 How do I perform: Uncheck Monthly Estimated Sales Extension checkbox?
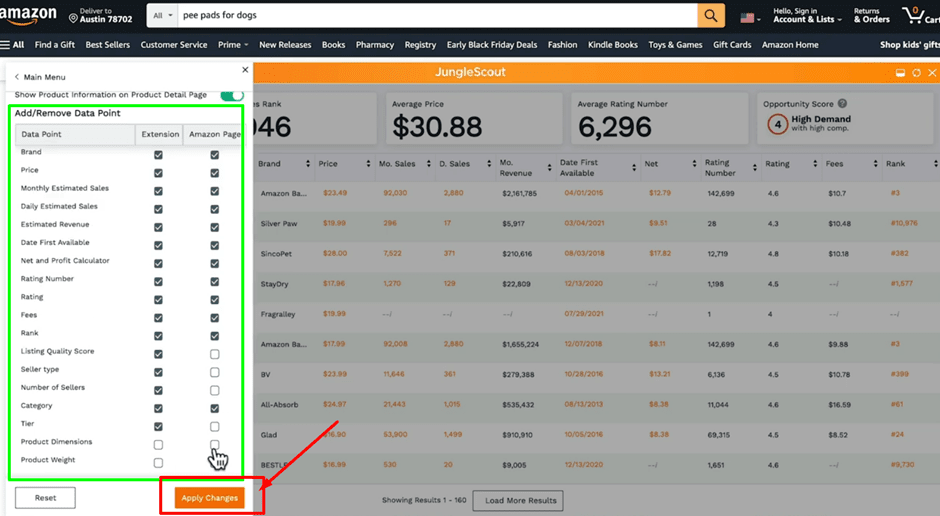point(158,191)
